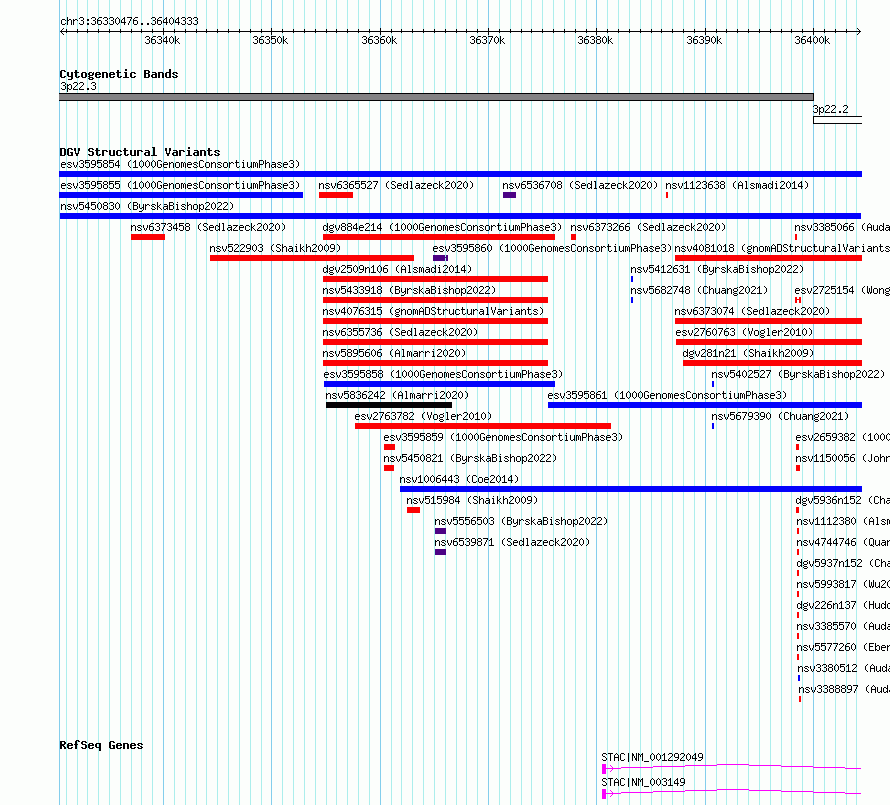Click nsv5836242 (Almarri2020) label
The height and width of the screenshot is (805, 890).
click(397, 396)
